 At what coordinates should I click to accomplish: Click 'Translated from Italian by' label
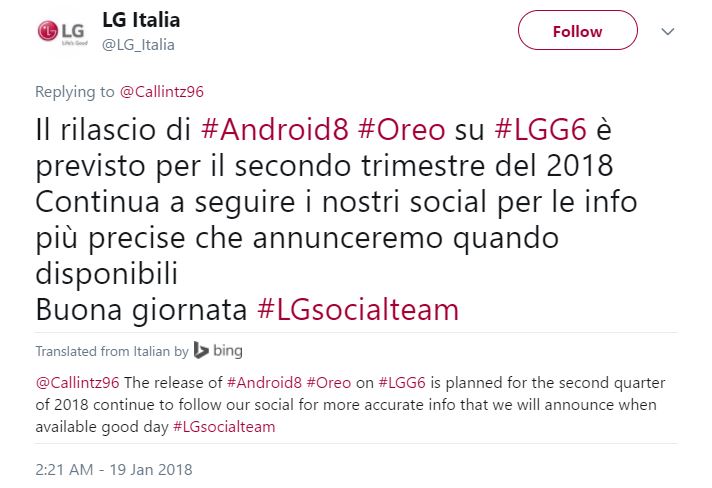112,351
